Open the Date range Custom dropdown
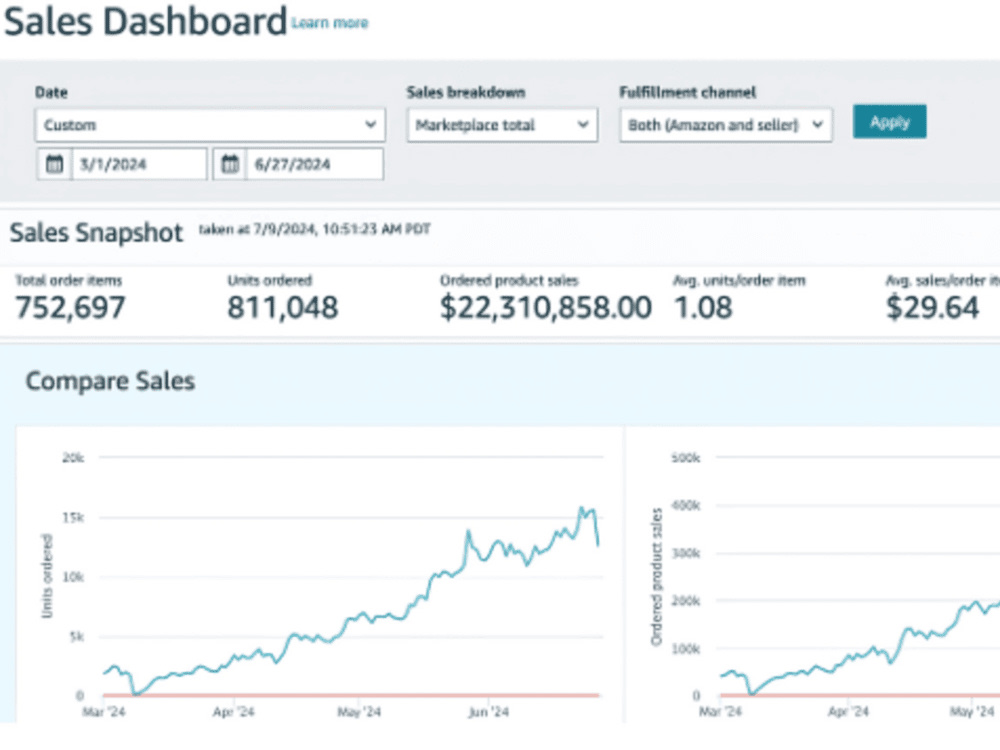Screen dimensions: 1000x750 (x=210, y=124)
